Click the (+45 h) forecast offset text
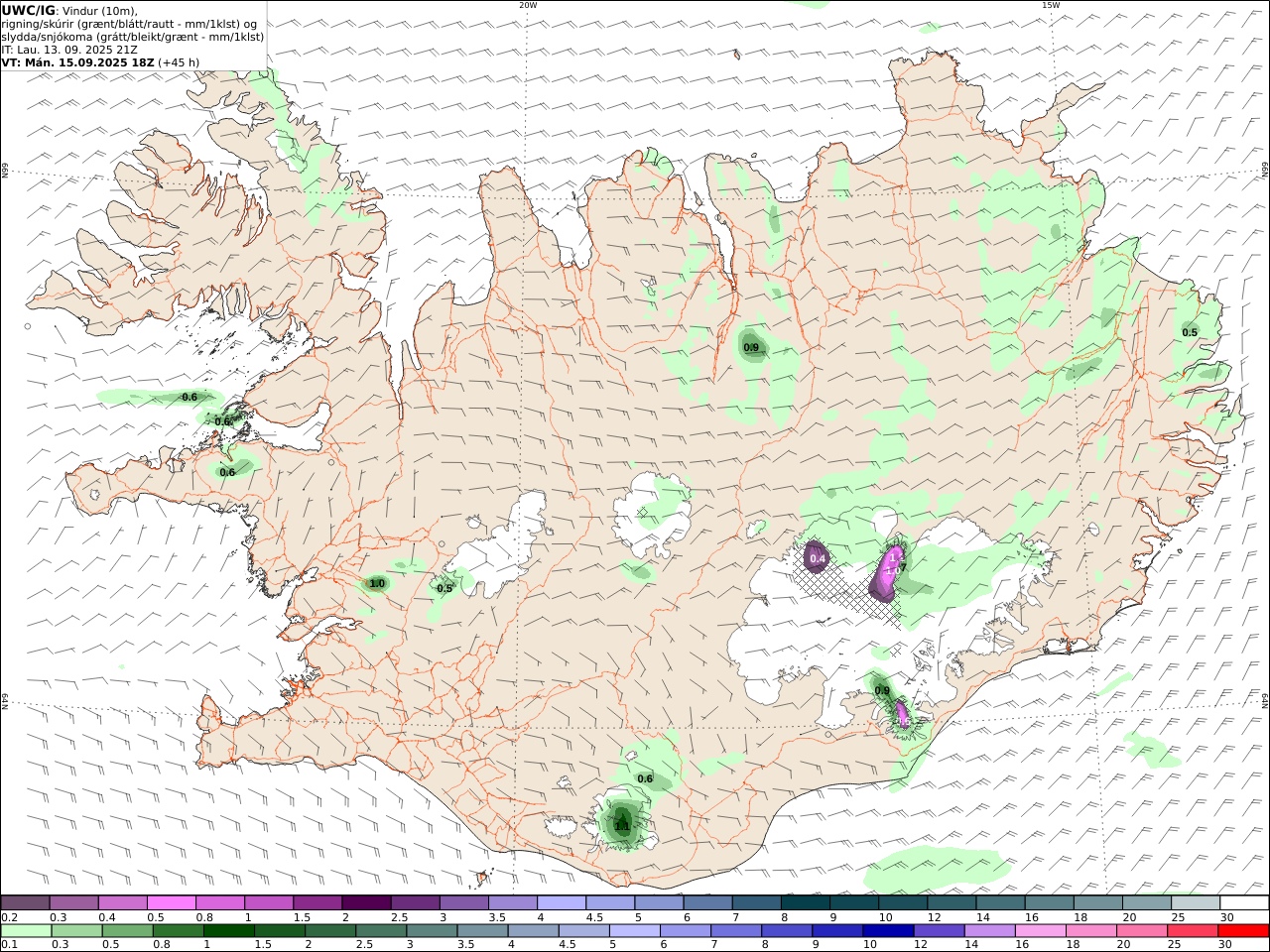The height and width of the screenshot is (952, 1270). click(x=179, y=62)
